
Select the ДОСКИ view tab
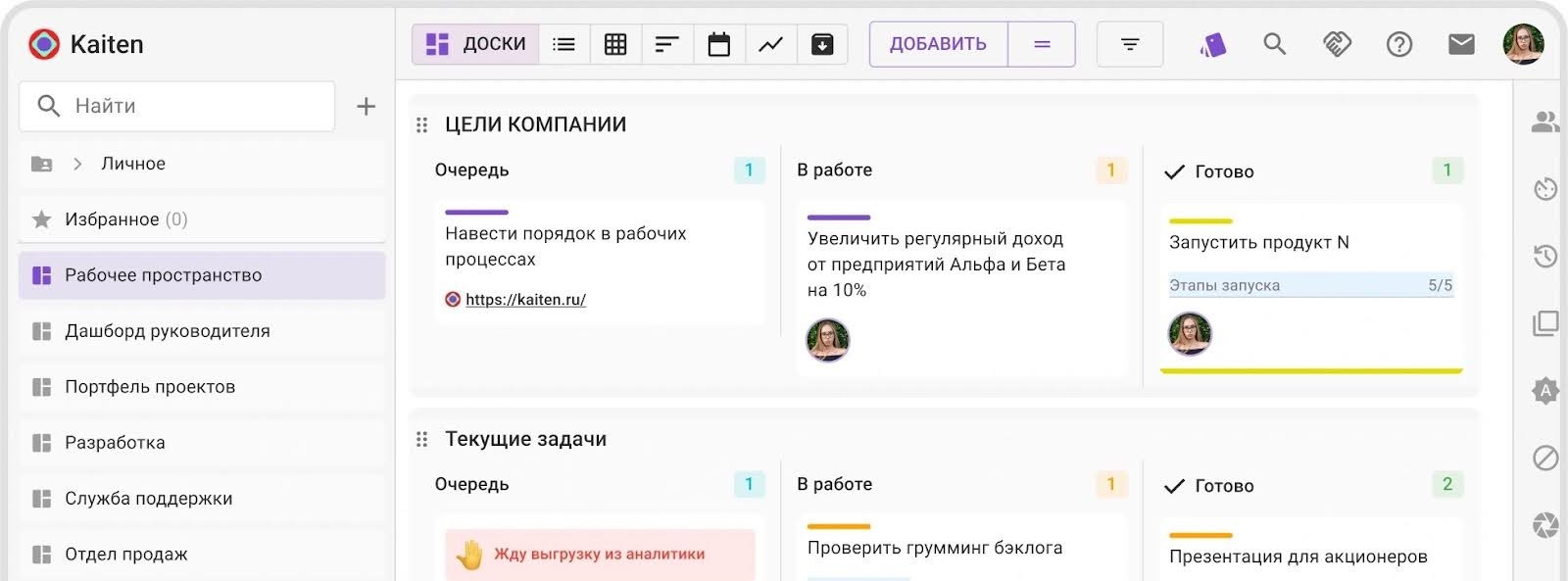pos(475,44)
